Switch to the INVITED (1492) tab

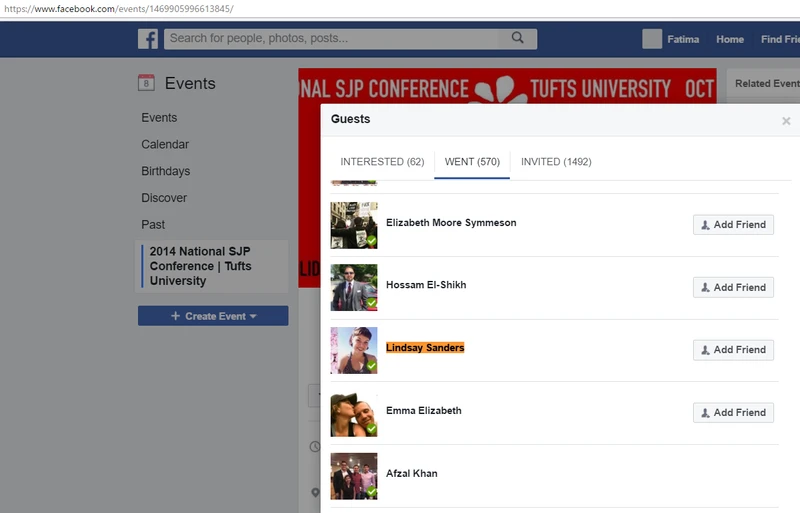[x=556, y=162]
